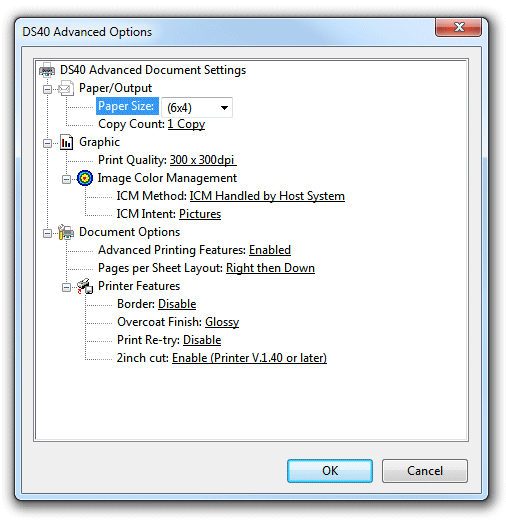Viewport: 506px width, 524px height.
Task: Select the Border label
Action: (x=136, y=304)
